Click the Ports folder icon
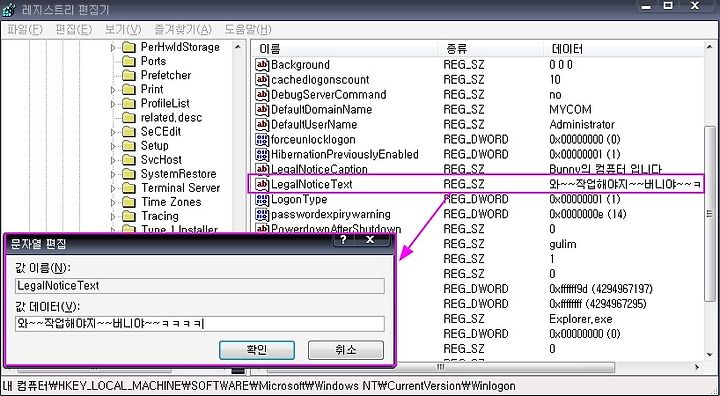Screen dimensions: 720x396 tap(129, 61)
